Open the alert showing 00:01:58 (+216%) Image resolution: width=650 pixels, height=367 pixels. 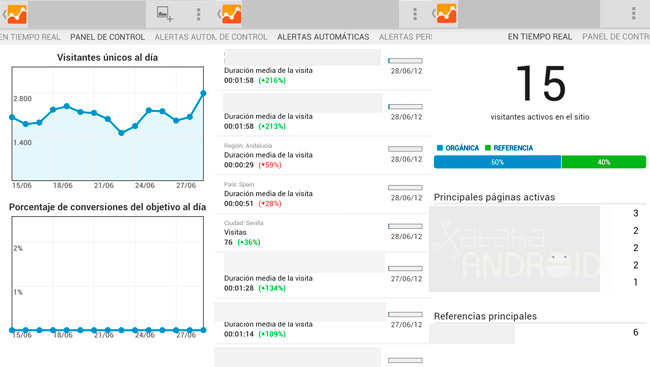click(x=323, y=68)
